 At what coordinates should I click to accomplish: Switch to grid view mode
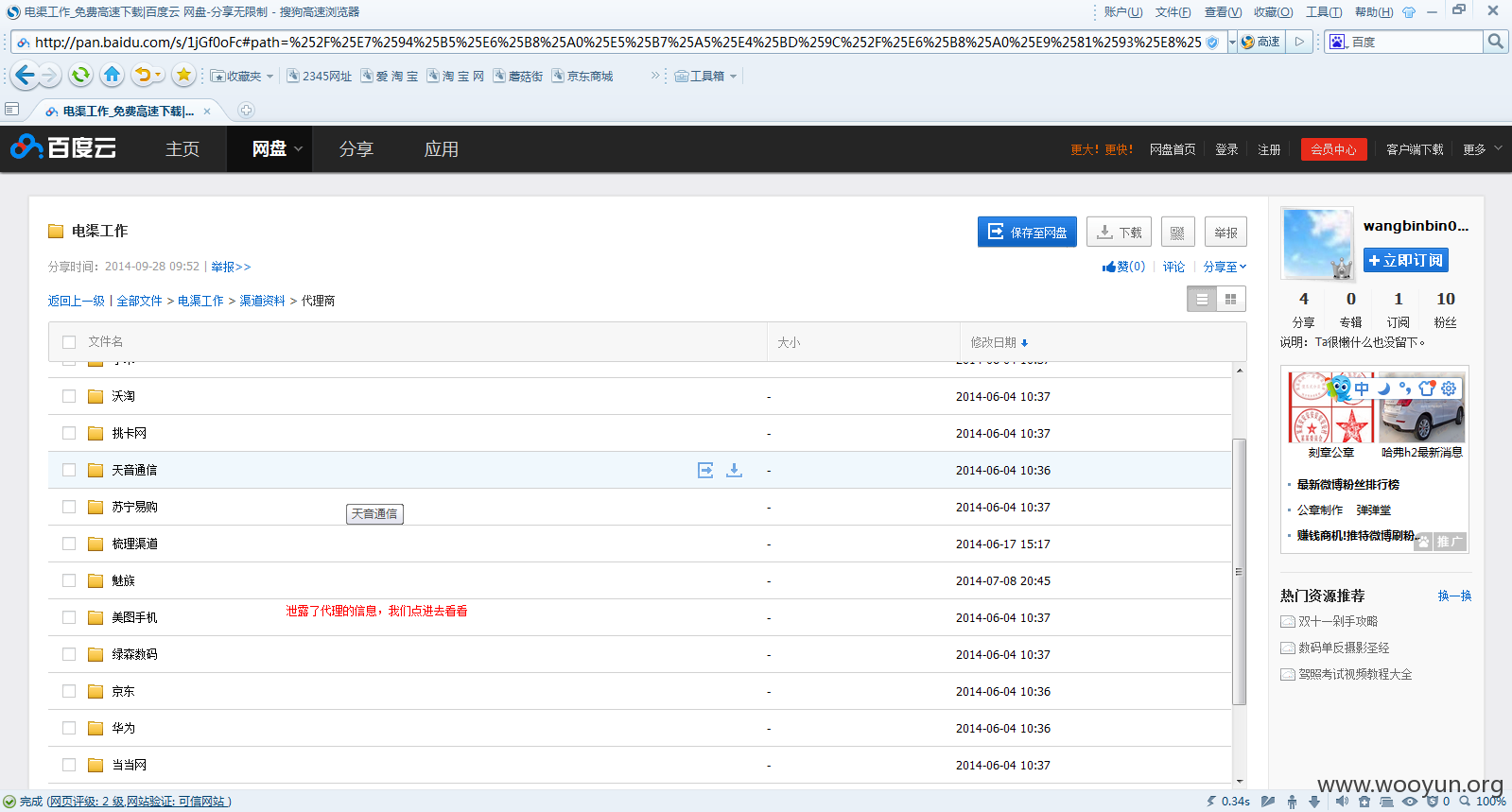[x=1230, y=299]
